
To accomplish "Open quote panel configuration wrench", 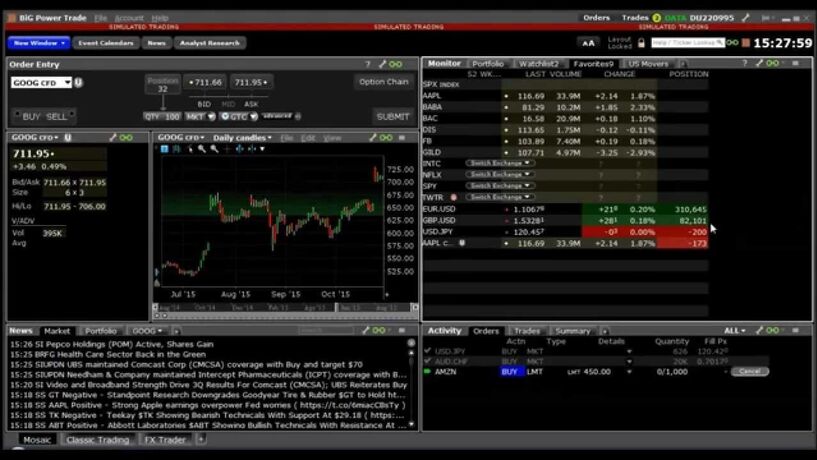I will 113,138.
